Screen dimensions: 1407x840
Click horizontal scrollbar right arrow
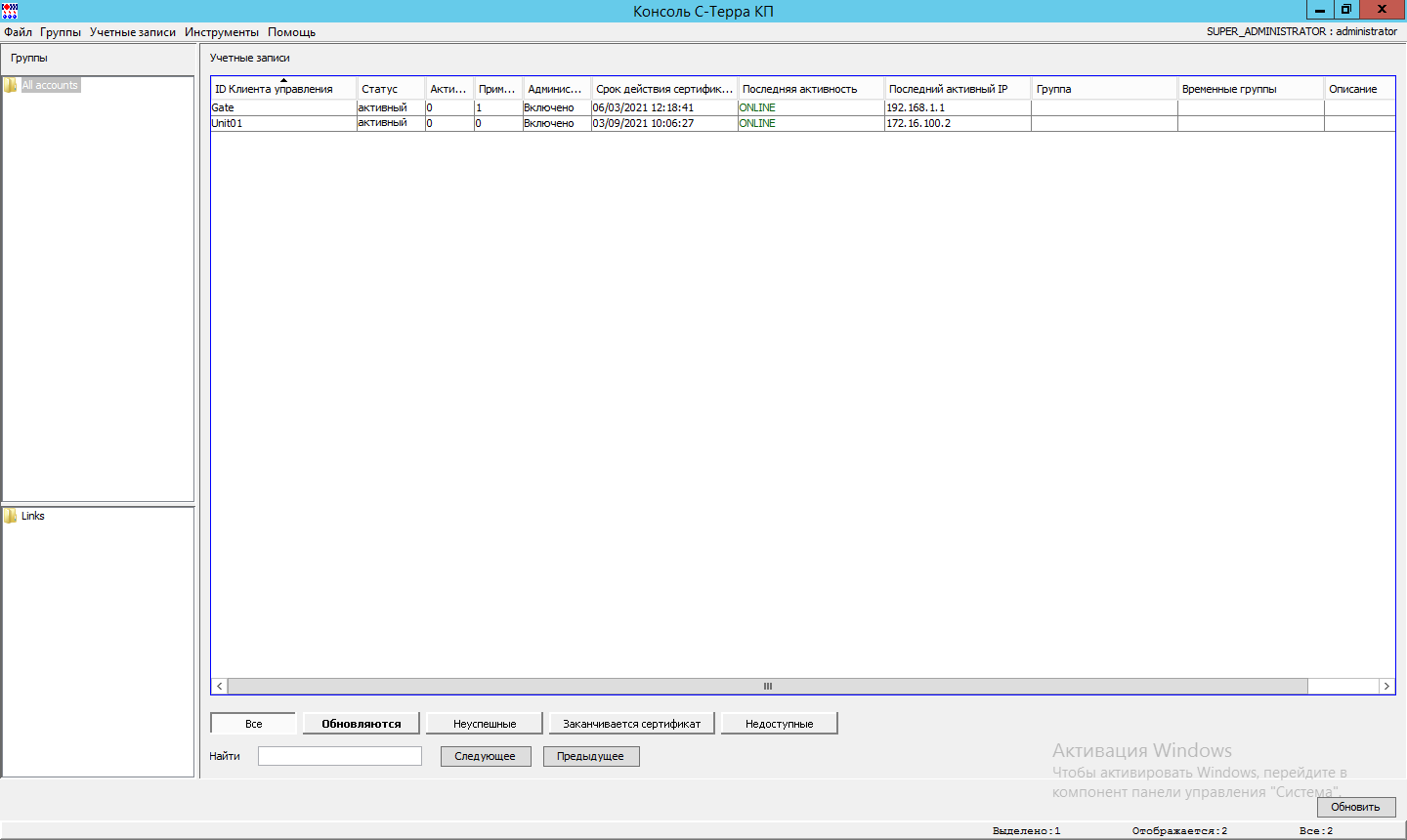1386,687
